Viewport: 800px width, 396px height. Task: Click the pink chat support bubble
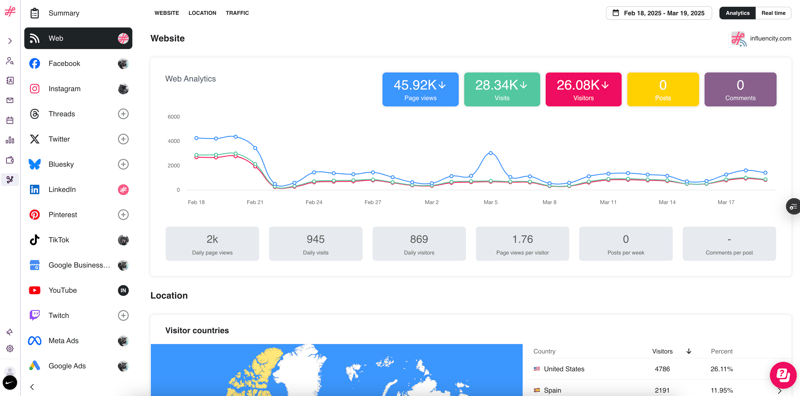pyautogui.click(x=783, y=375)
